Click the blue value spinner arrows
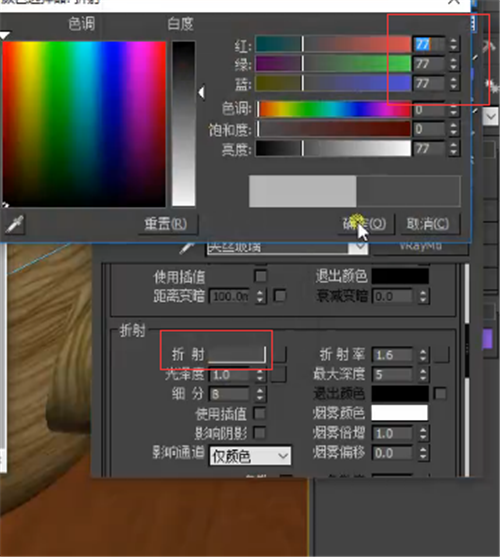Screen dimensions: 500x557 tap(453, 84)
